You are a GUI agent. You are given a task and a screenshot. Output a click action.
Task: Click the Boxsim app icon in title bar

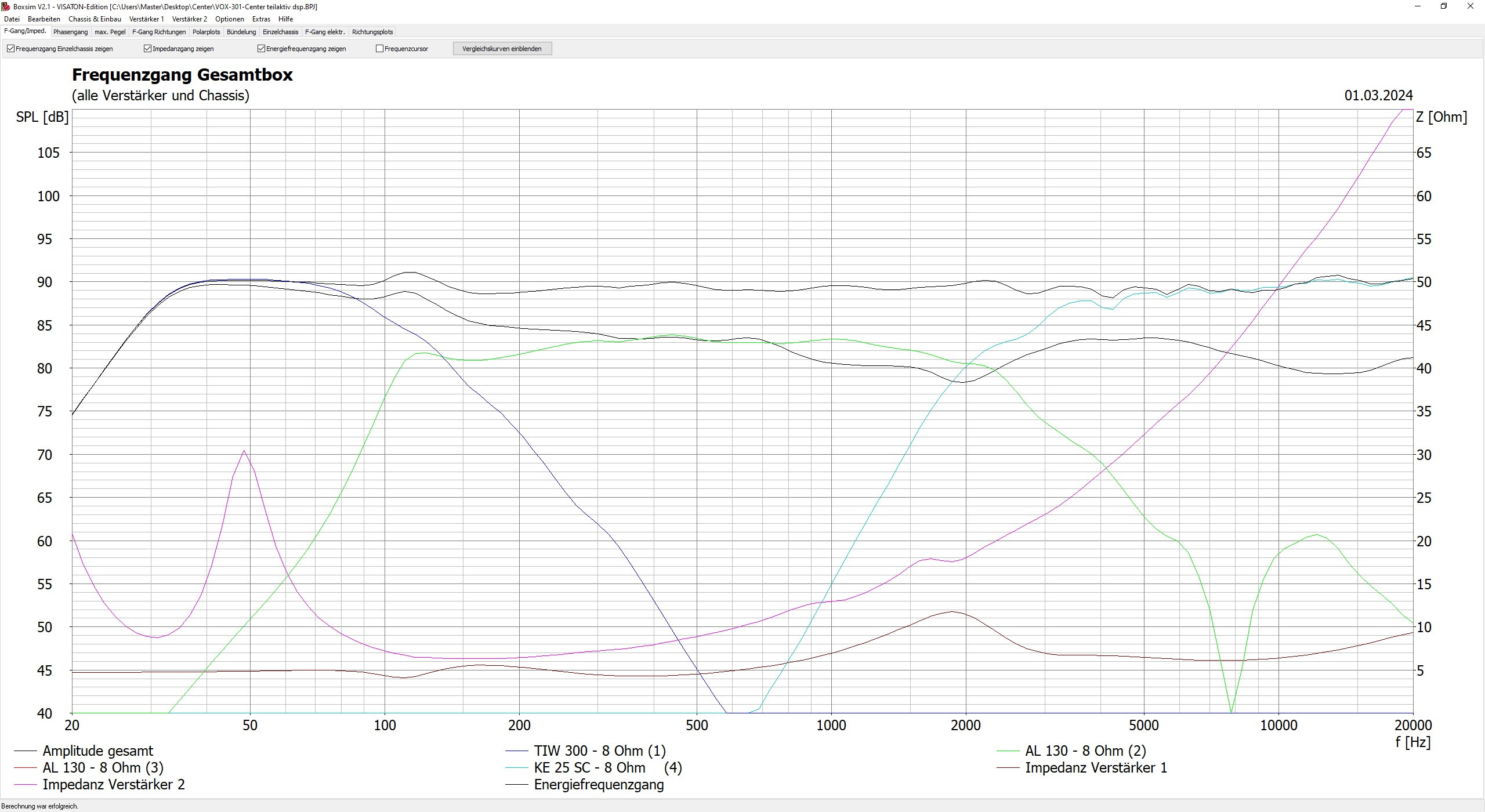(6, 6)
